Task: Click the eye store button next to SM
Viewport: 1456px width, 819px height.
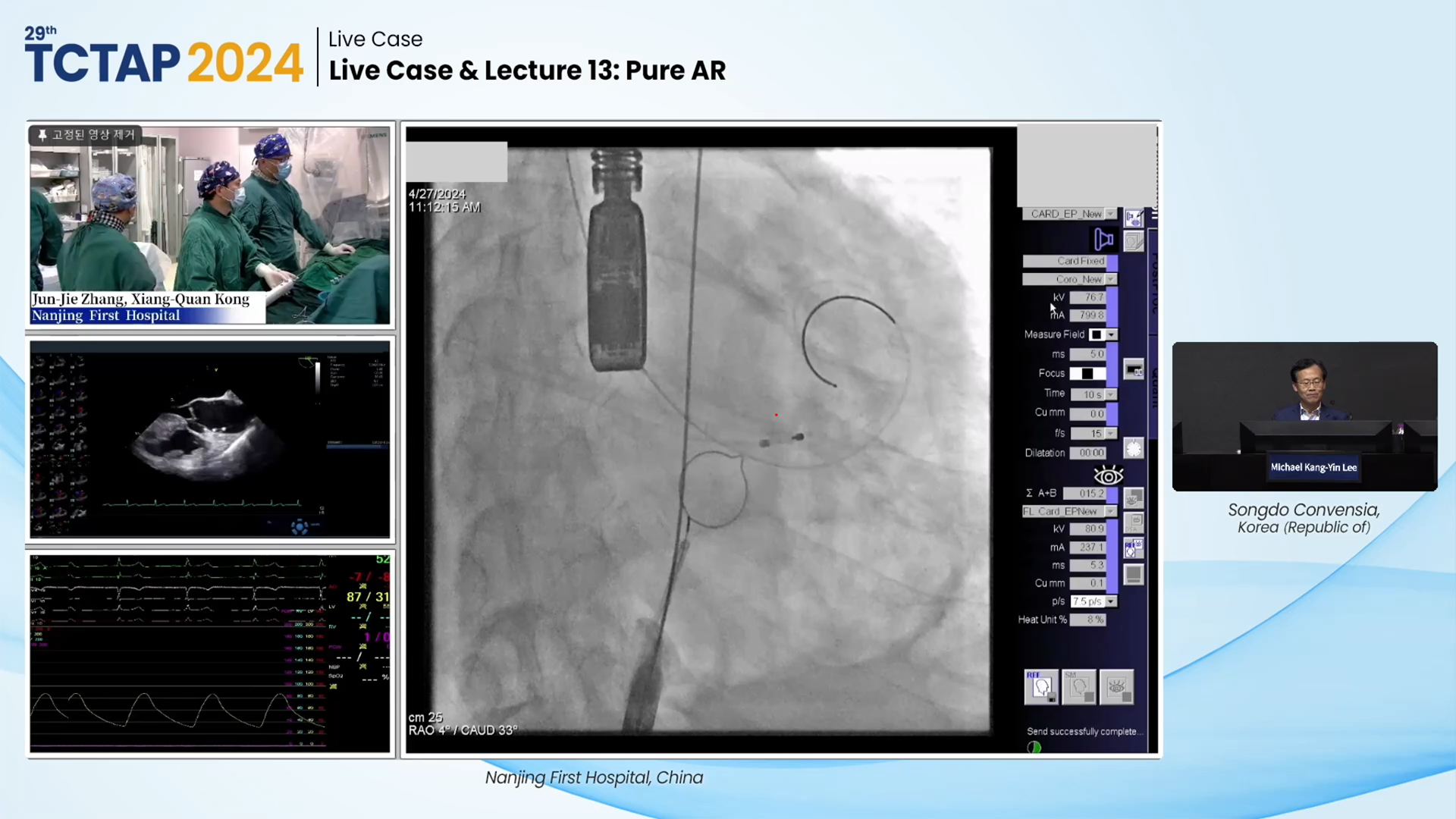Action: 1116,687
